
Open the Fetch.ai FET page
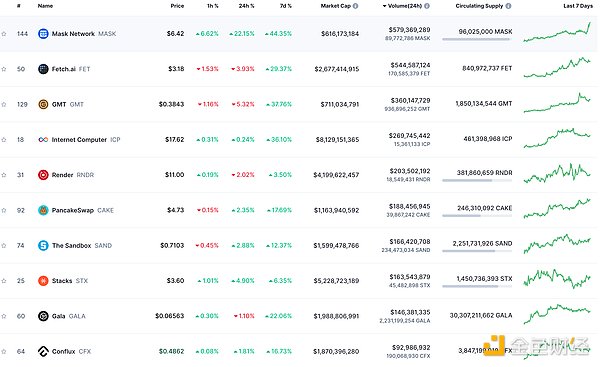click(x=71, y=69)
